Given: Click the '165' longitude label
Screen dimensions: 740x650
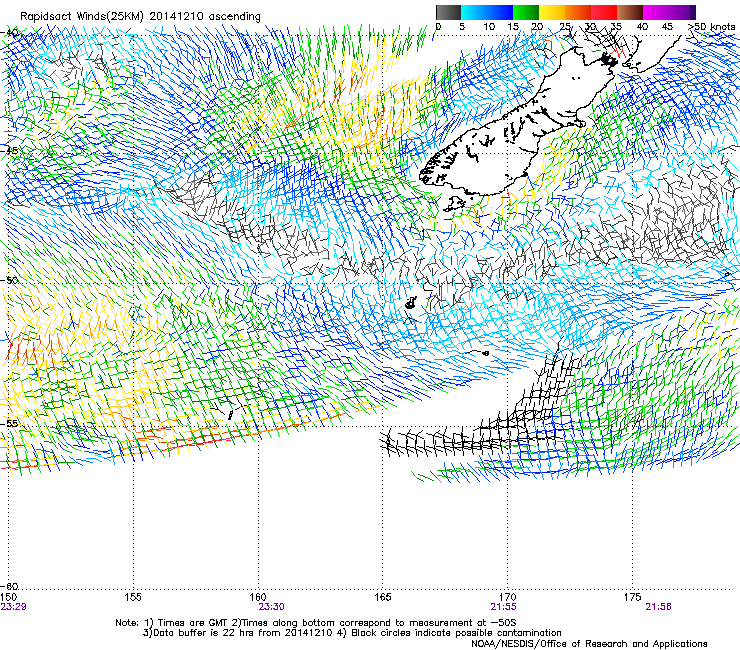Looking at the screenshot, I should [x=383, y=597].
